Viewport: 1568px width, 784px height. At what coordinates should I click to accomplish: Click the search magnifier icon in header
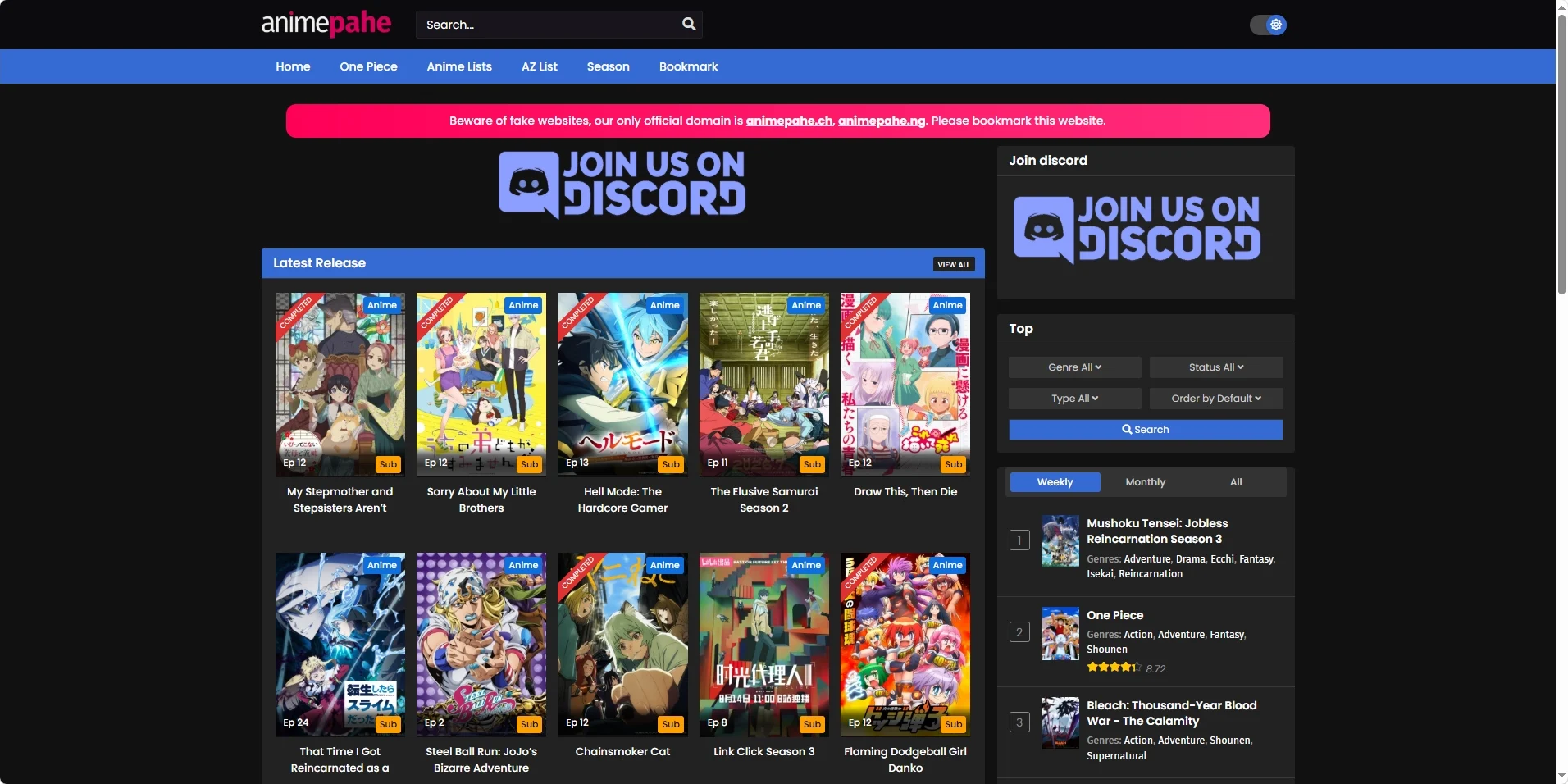(x=689, y=25)
